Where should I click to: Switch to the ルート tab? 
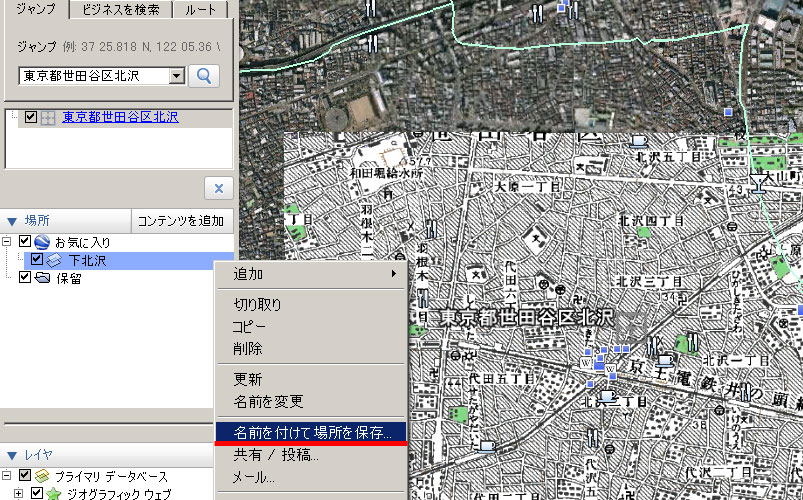(x=201, y=10)
